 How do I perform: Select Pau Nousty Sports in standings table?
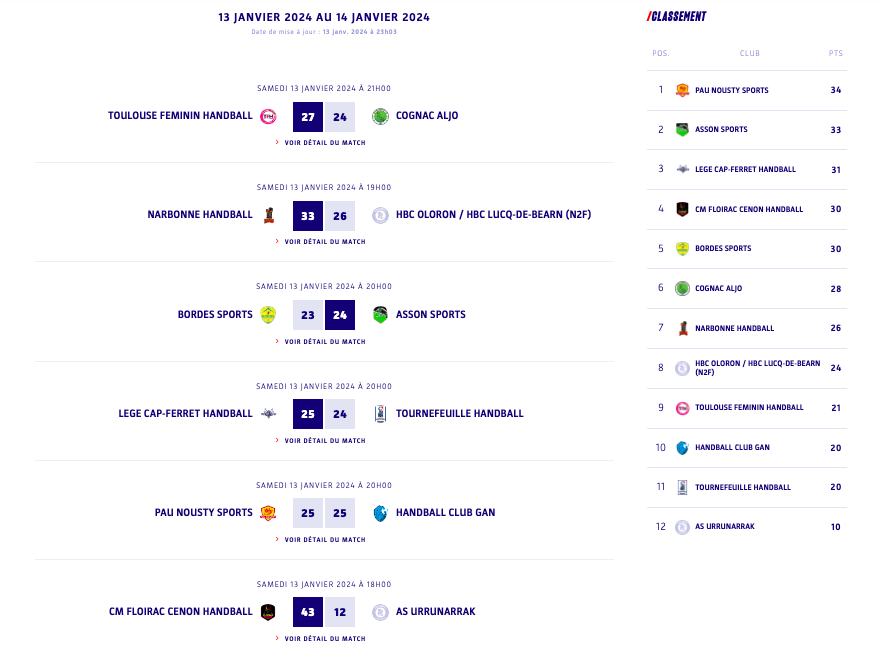click(732, 90)
